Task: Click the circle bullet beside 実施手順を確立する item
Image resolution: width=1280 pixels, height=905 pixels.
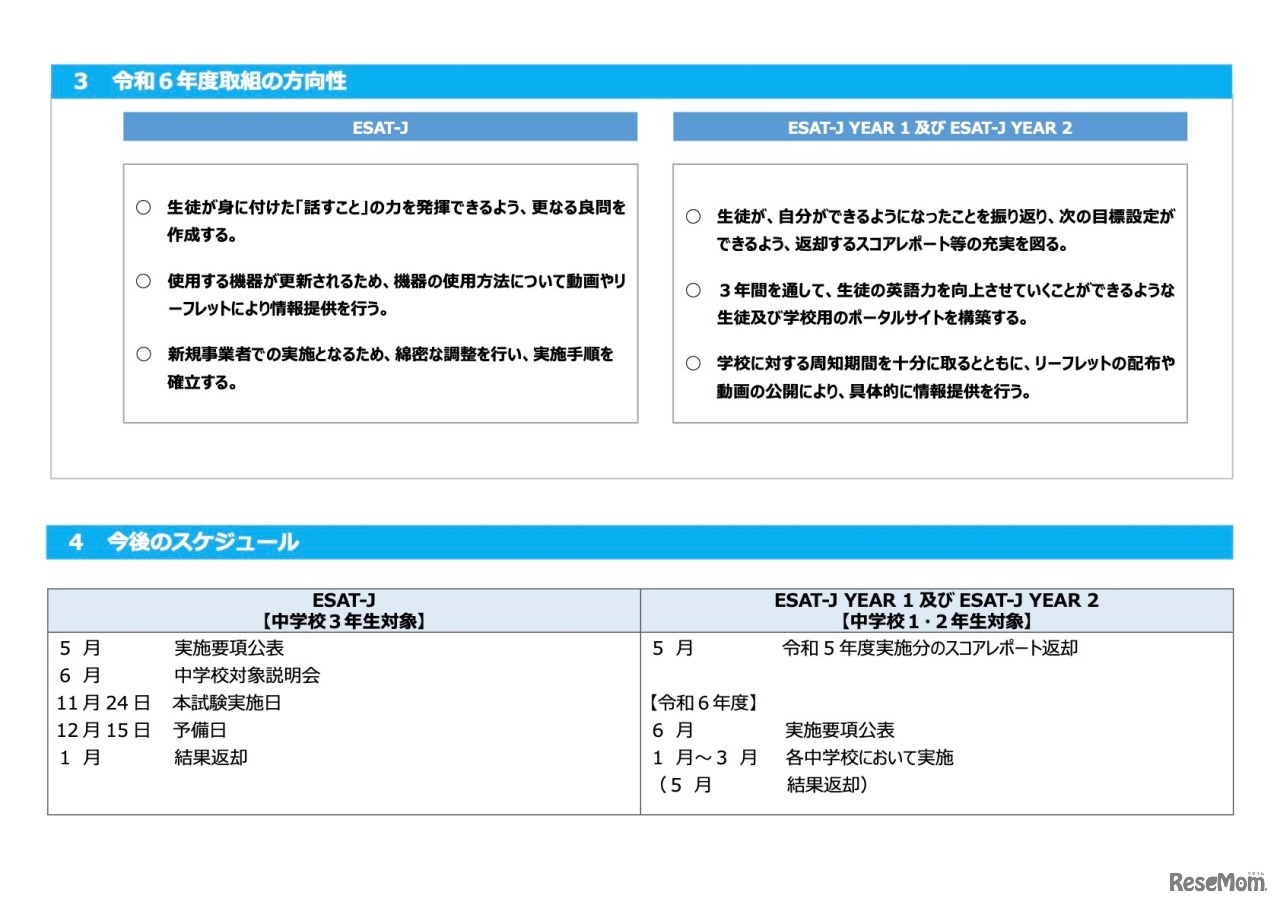Action: tap(143, 356)
